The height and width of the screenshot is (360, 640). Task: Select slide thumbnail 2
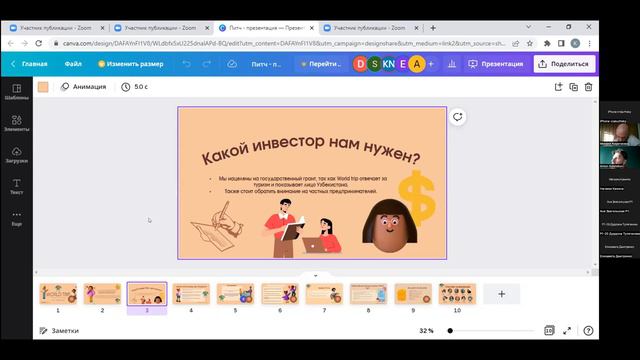click(x=102, y=294)
